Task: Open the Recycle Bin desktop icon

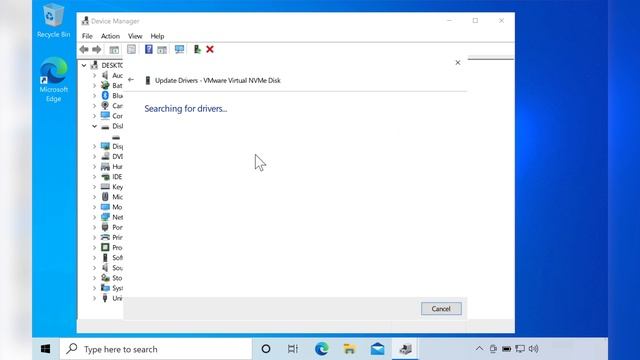Action: click(x=53, y=20)
